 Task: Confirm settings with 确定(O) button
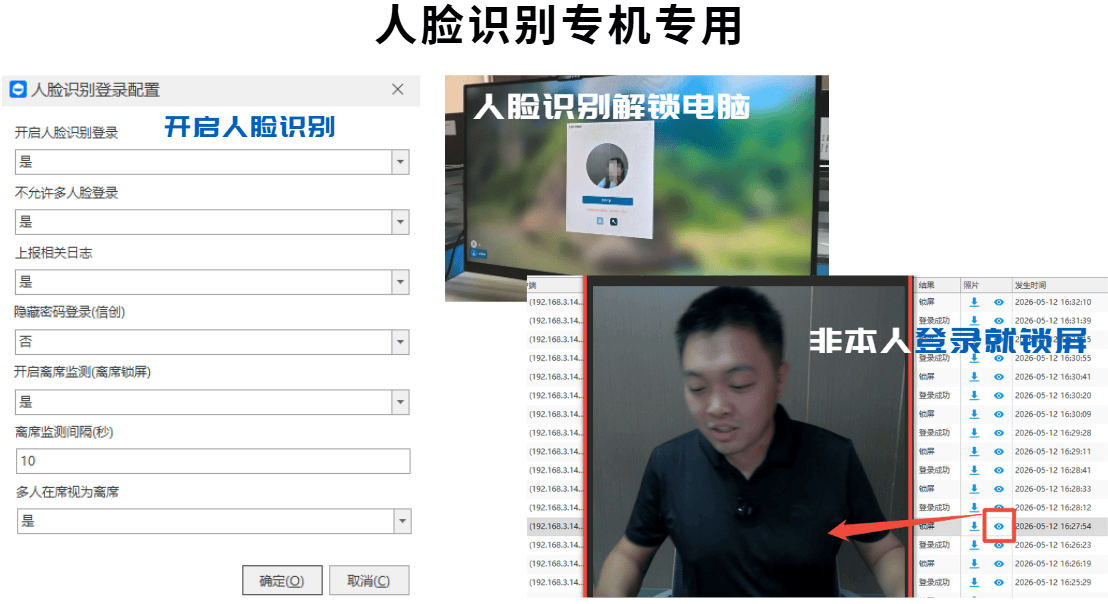[x=282, y=581]
